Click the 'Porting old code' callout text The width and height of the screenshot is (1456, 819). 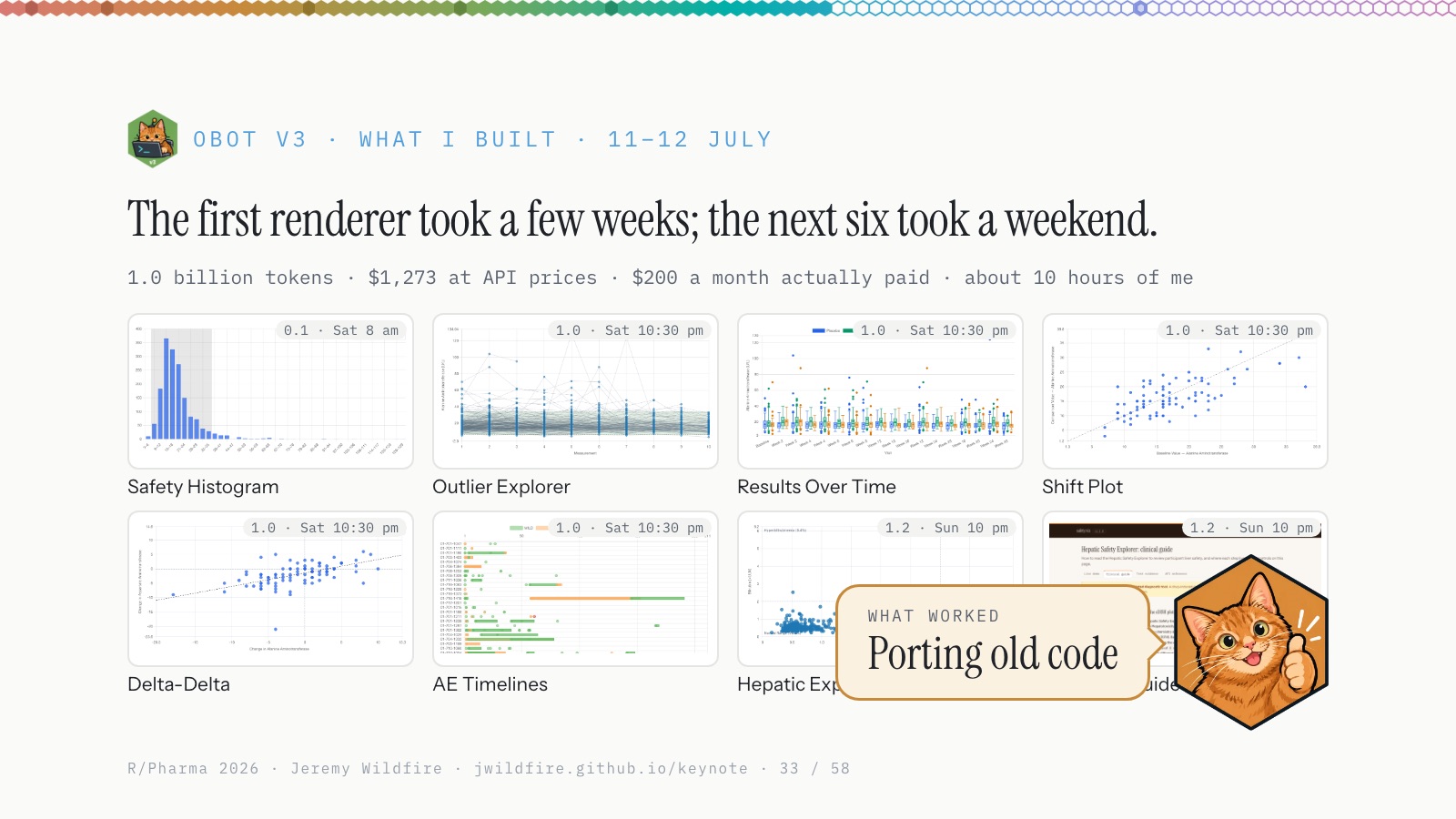coord(993,654)
